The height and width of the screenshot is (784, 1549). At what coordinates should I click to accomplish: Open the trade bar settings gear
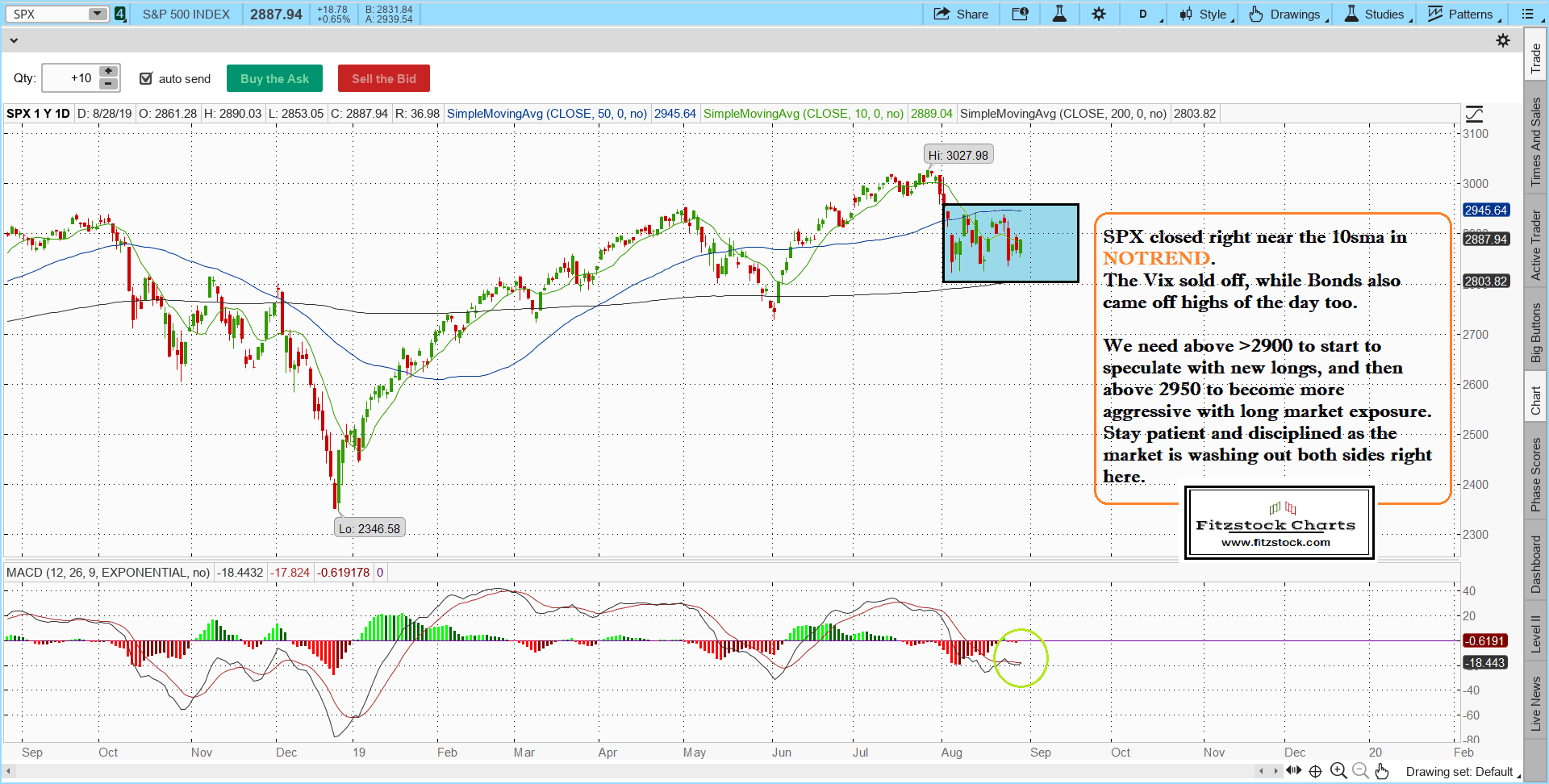1503,40
